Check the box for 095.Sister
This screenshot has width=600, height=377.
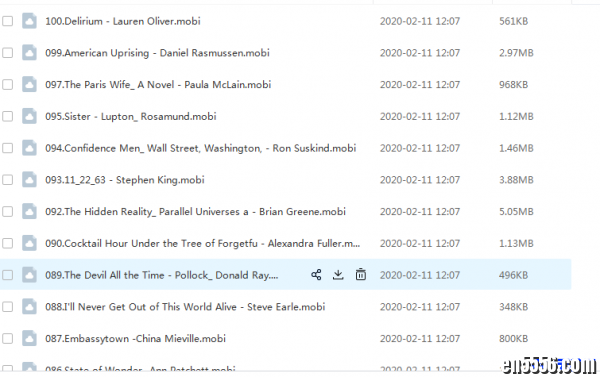(x=8, y=116)
